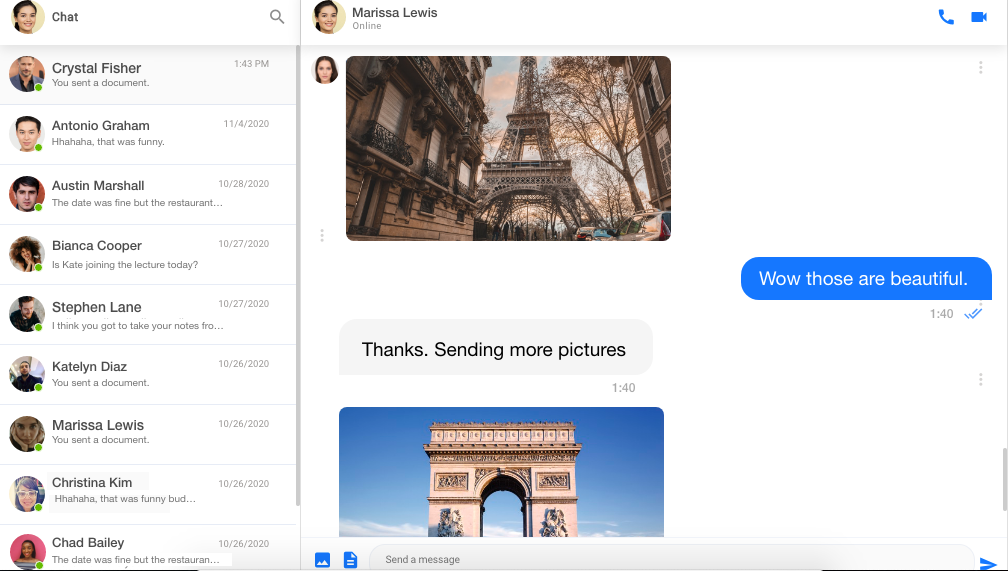The image size is (1008, 571).
Task: Click the attach image icon
Action: [x=323, y=559]
